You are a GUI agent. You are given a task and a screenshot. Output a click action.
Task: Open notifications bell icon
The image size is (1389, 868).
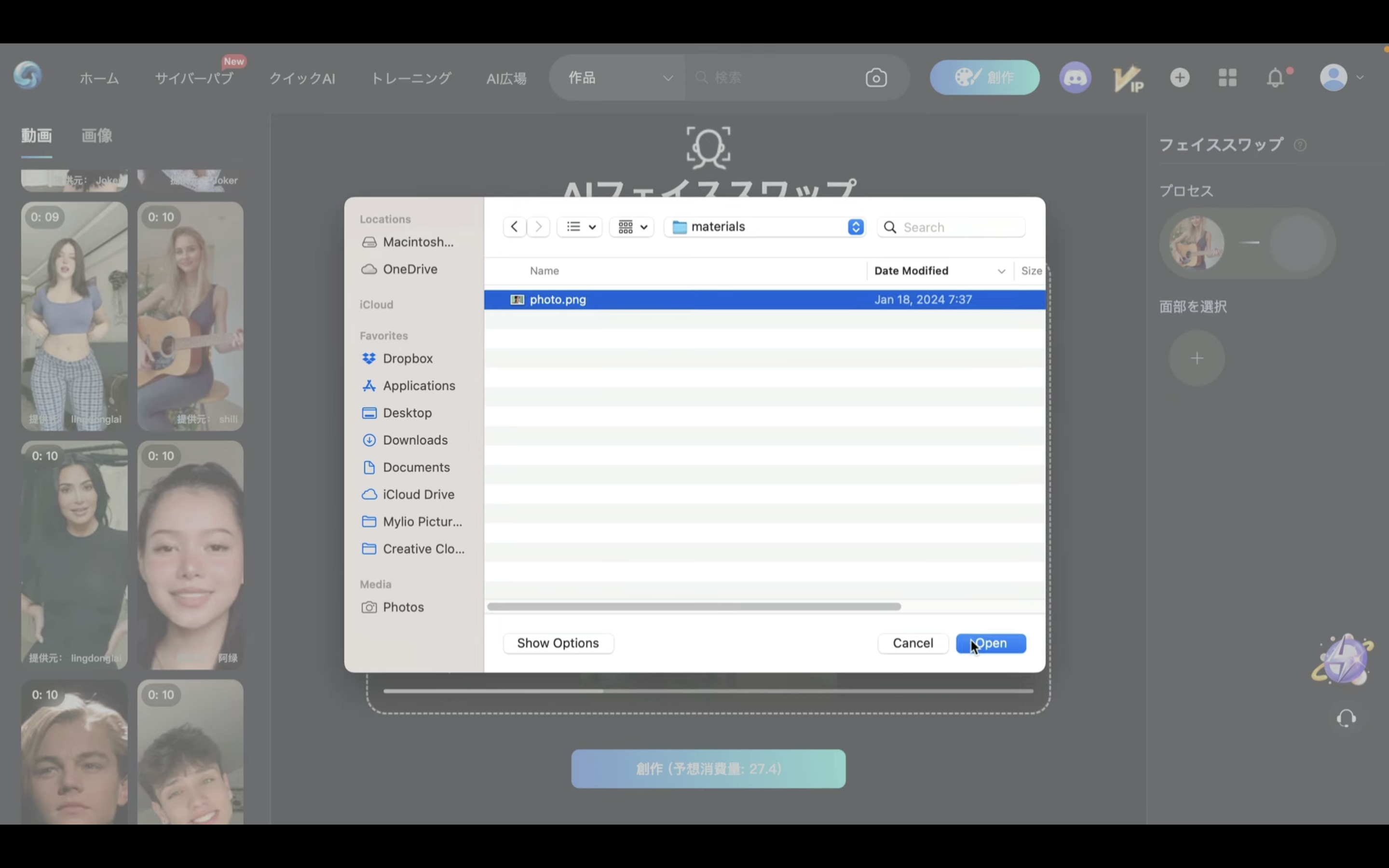point(1276,78)
